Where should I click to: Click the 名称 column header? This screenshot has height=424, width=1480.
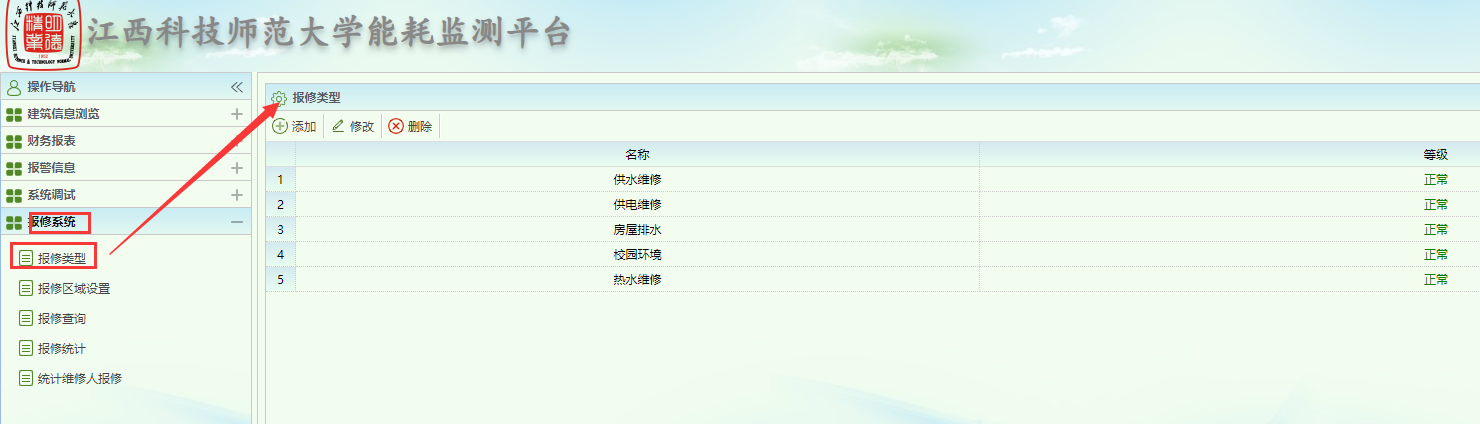pyautogui.click(x=637, y=155)
